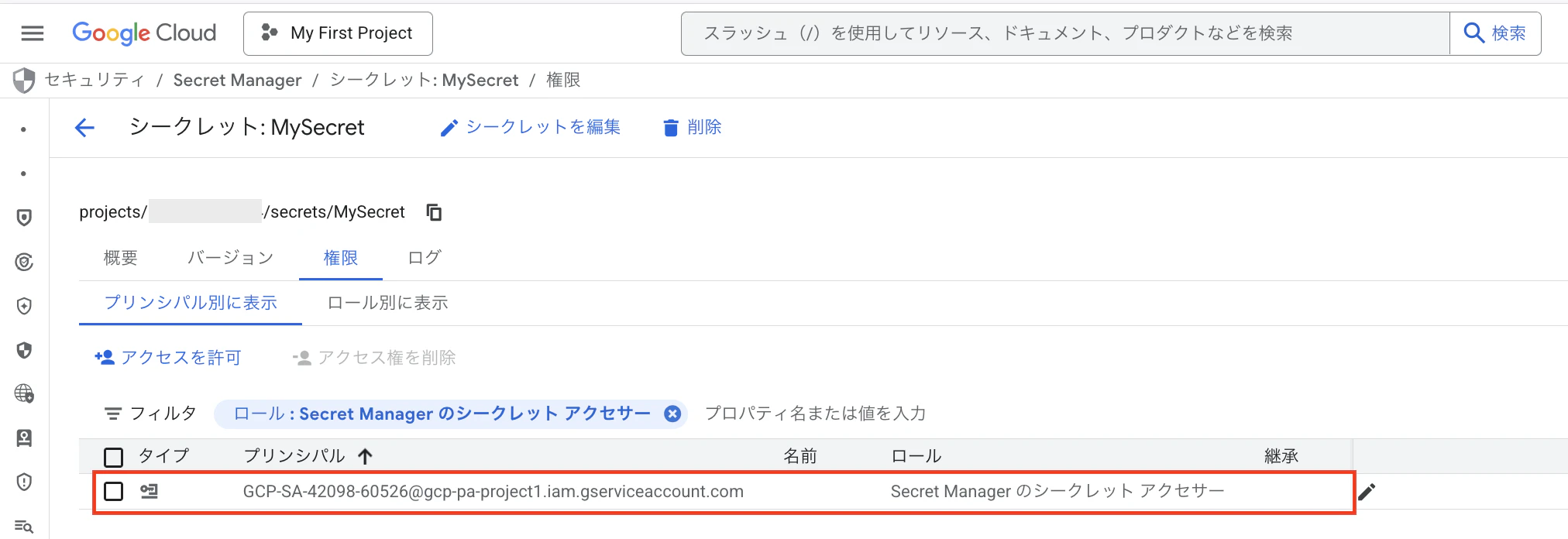Click the badge/person sidebar icon
The image size is (1568, 539).
pyautogui.click(x=24, y=438)
